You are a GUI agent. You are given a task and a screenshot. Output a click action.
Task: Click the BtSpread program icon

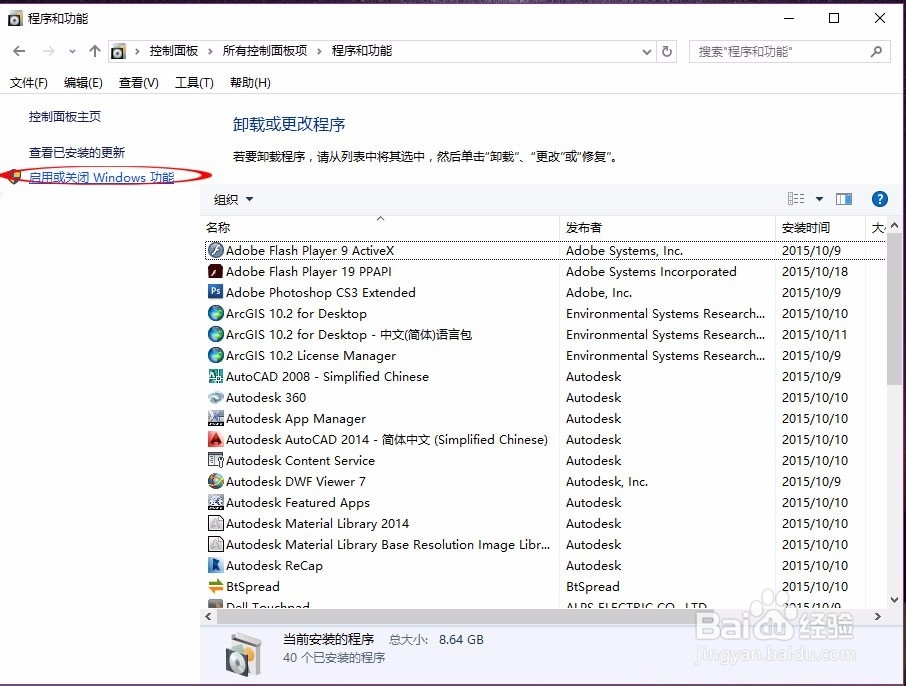(x=216, y=586)
